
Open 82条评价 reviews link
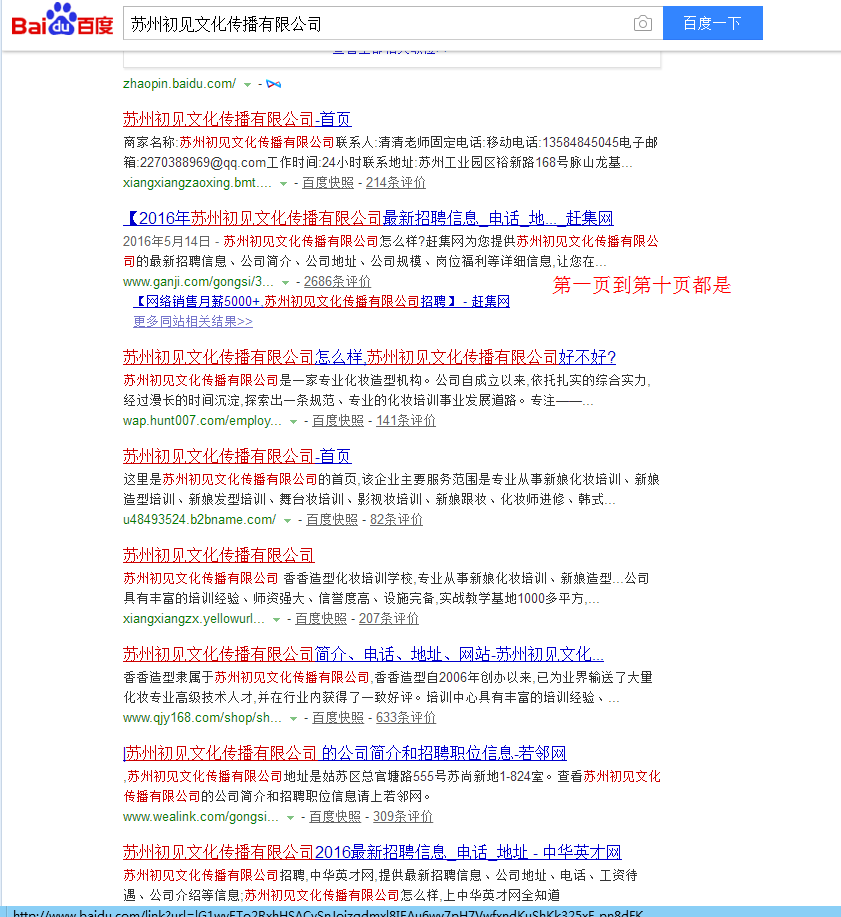(x=396, y=519)
